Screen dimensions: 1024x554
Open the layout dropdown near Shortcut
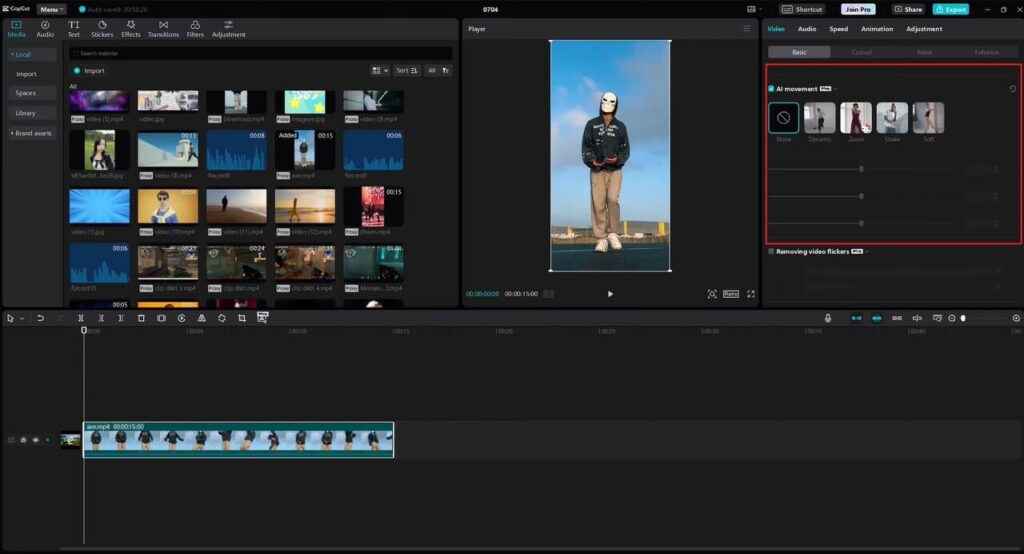pos(754,10)
